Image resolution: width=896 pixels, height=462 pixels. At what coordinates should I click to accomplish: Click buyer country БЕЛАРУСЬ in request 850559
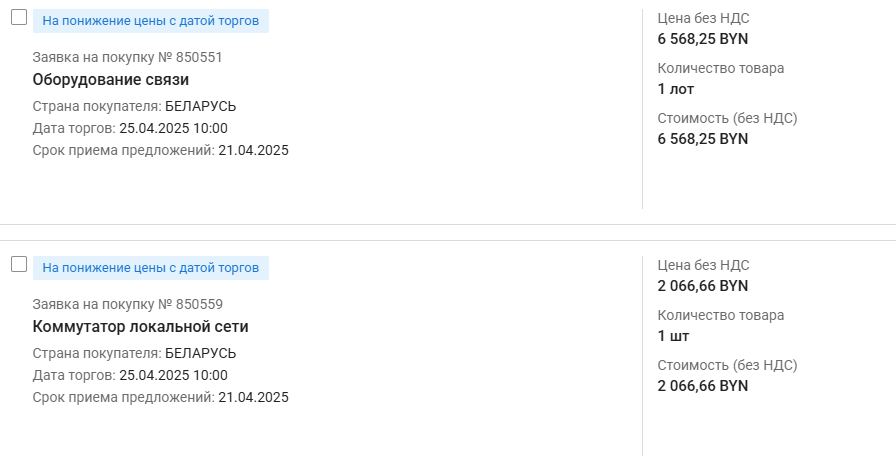click(x=200, y=353)
